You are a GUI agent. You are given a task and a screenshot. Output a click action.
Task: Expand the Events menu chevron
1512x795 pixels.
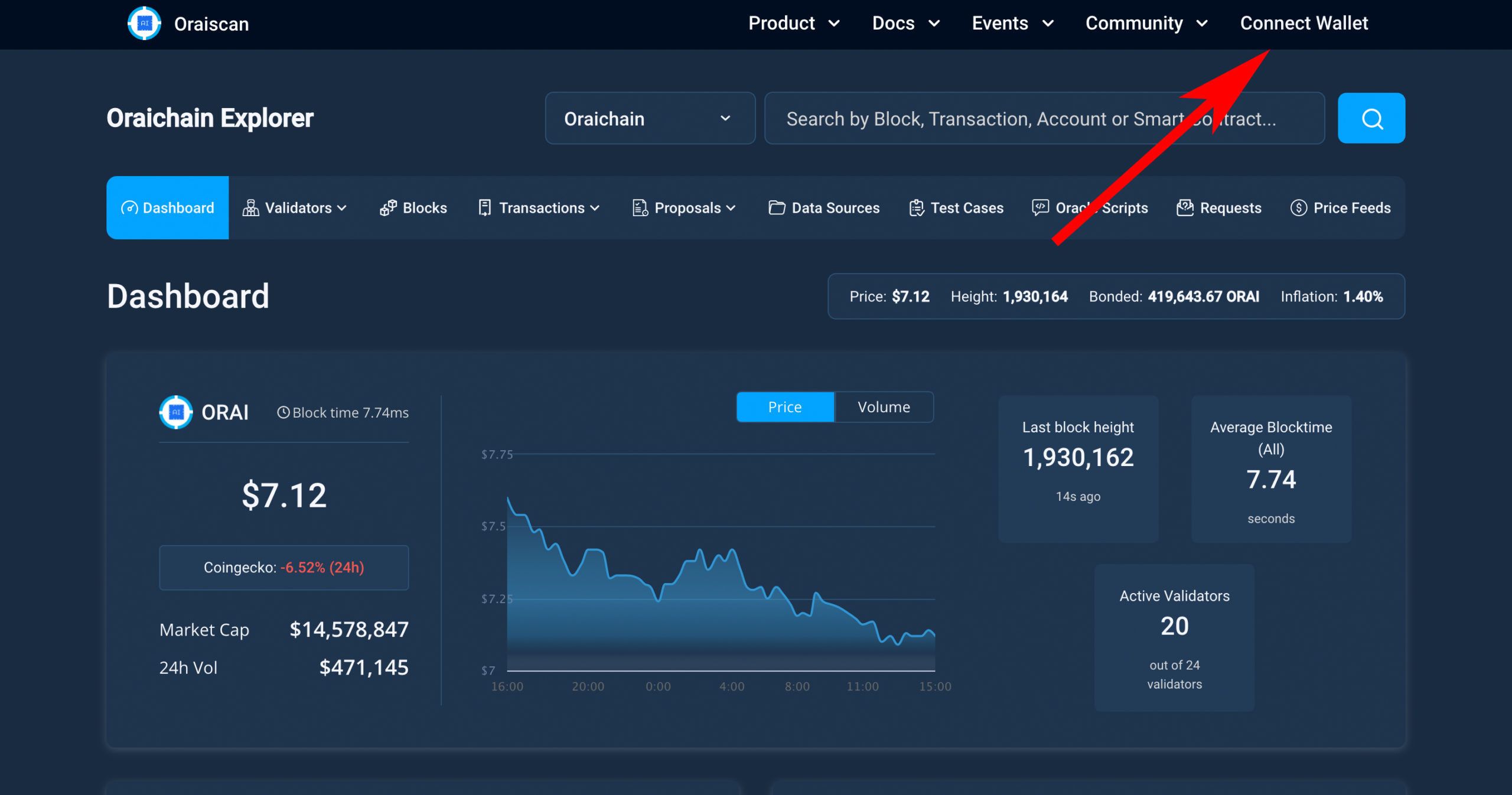point(1048,24)
